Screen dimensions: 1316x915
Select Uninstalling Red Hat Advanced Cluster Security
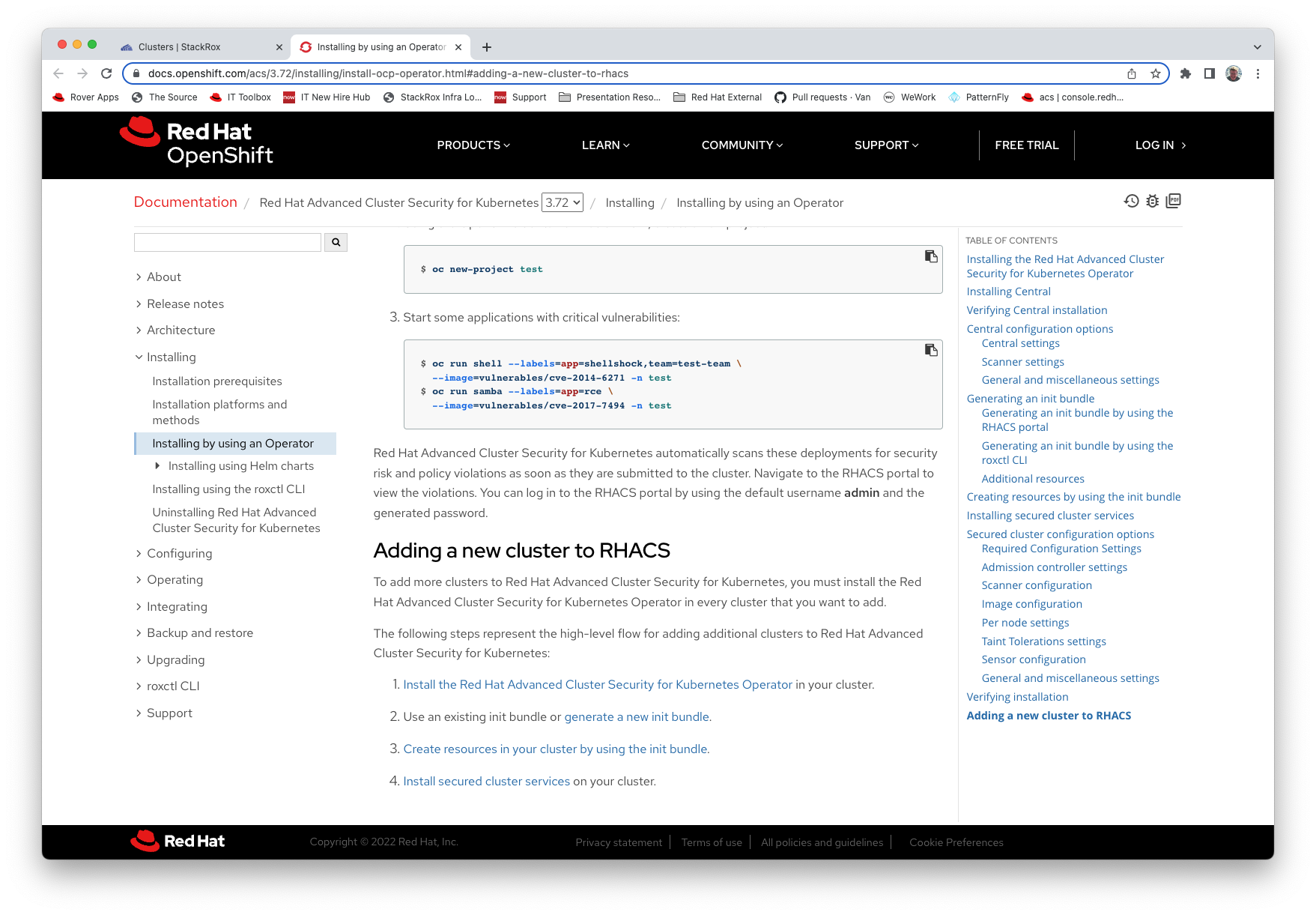click(x=236, y=520)
